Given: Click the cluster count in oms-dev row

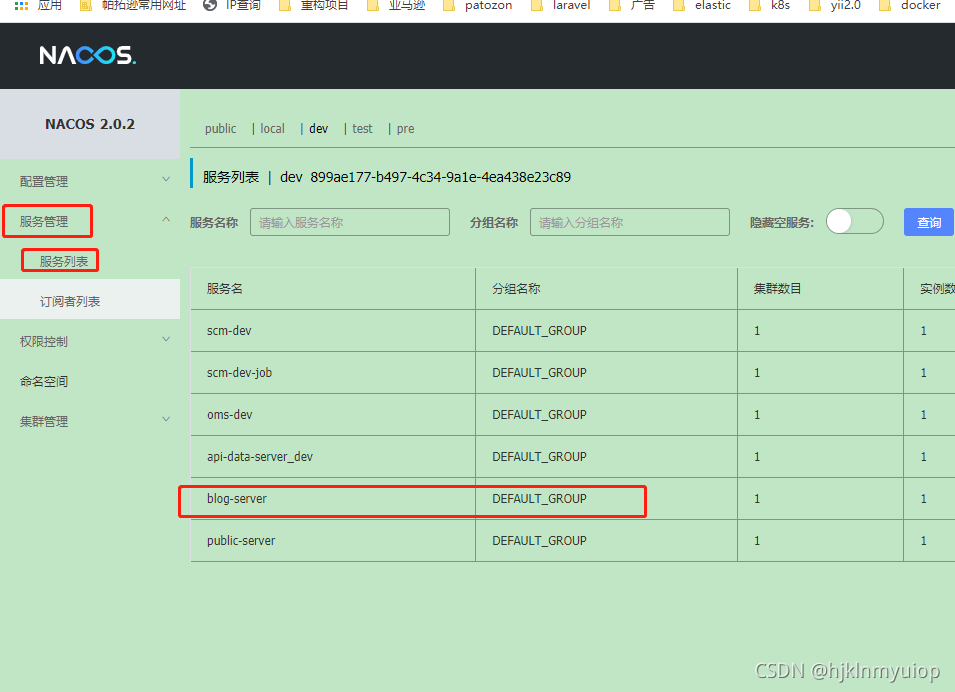Looking at the screenshot, I should 757,415.
